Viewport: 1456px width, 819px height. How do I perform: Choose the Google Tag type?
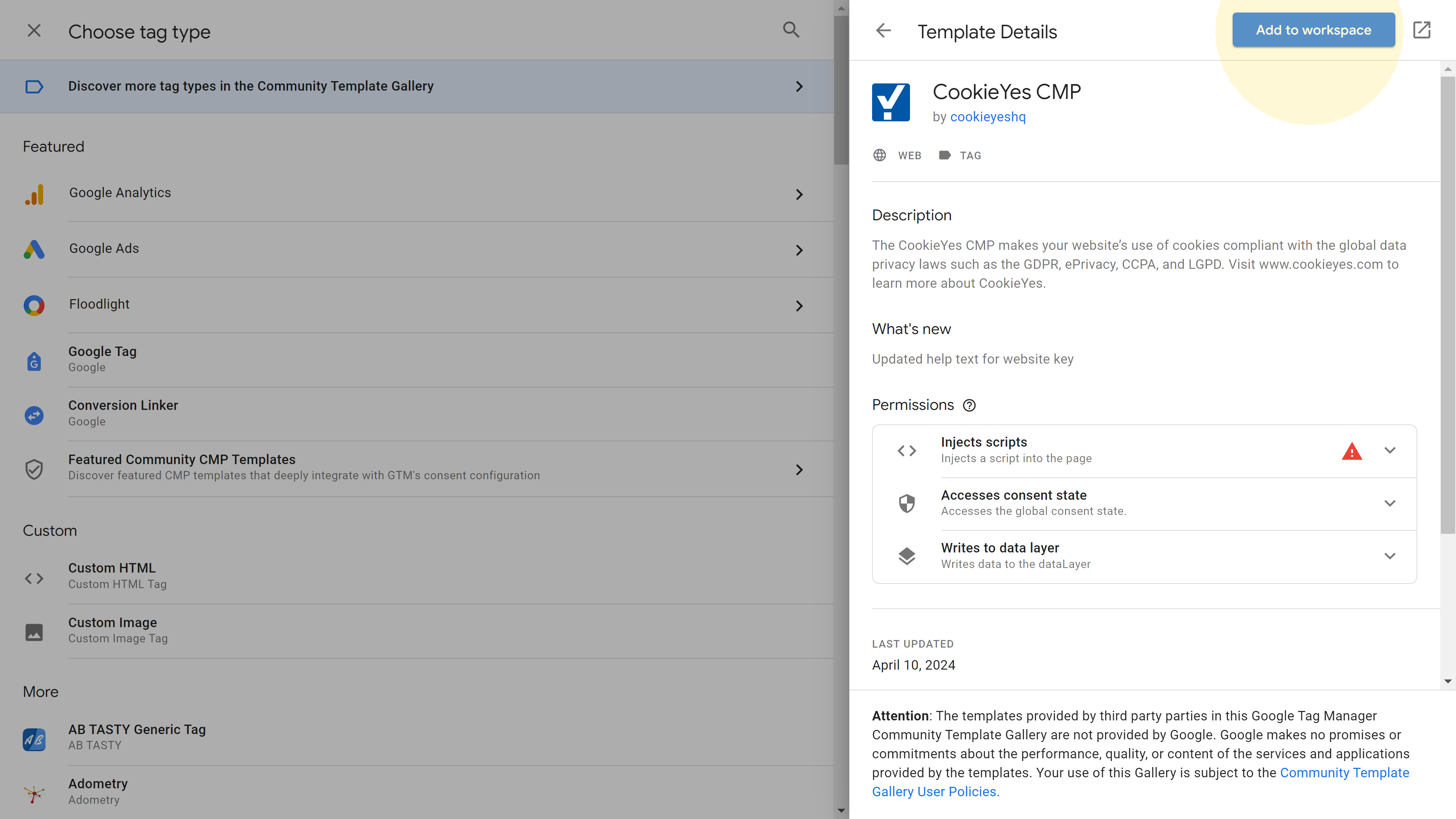417,359
